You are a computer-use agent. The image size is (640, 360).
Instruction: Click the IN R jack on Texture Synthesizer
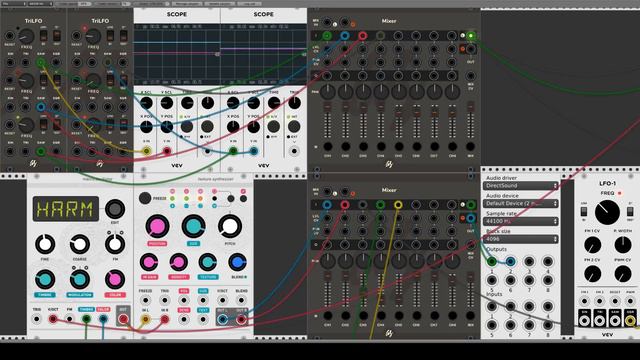click(164, 319)
